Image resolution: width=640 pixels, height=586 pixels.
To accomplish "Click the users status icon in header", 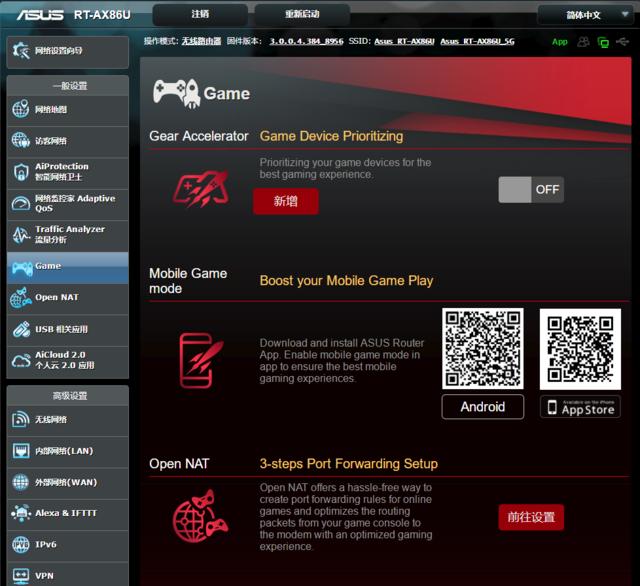I will pos(583,42).
